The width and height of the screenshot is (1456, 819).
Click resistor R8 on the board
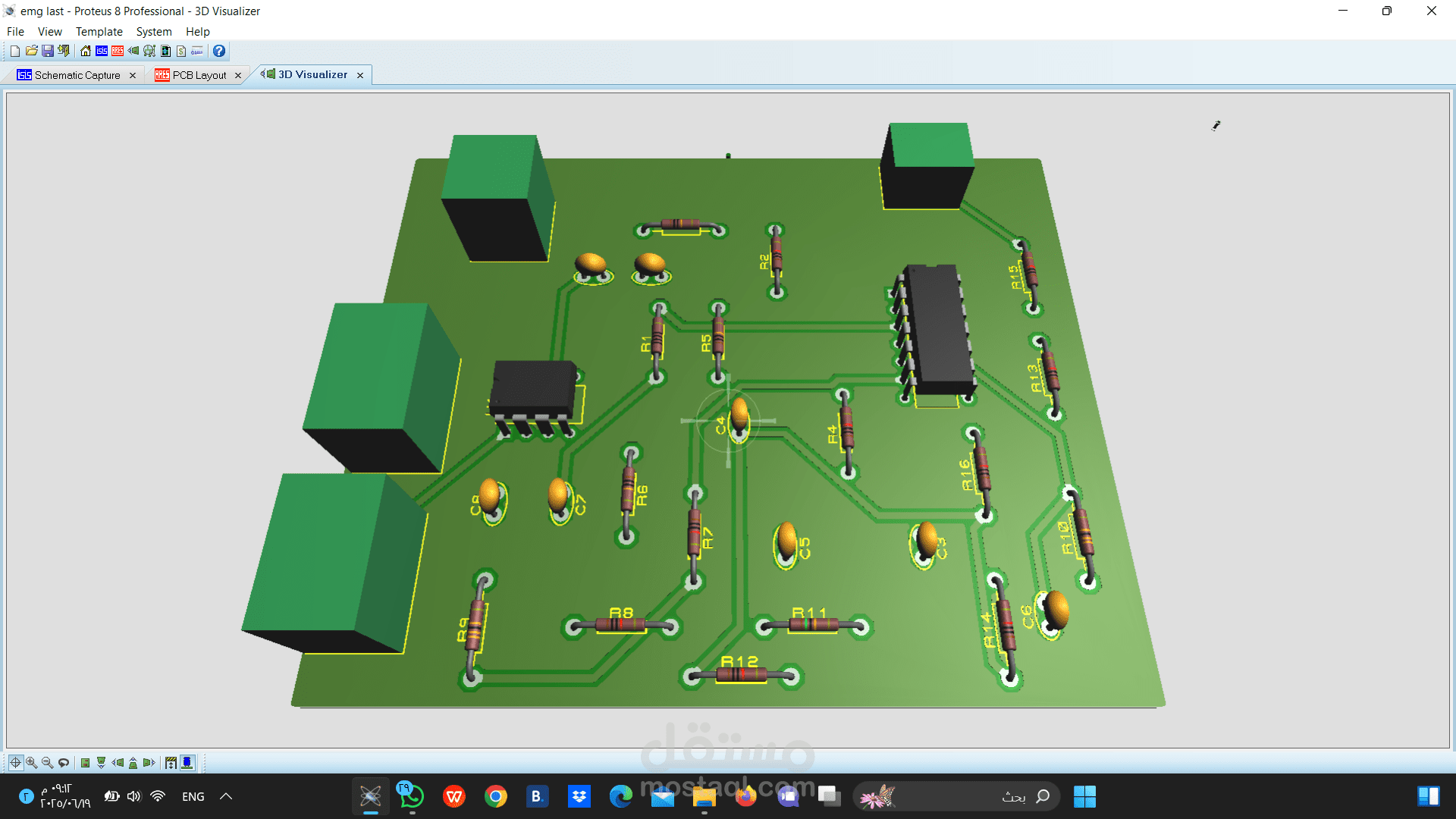pyautogui.click(x=620, y=625)
